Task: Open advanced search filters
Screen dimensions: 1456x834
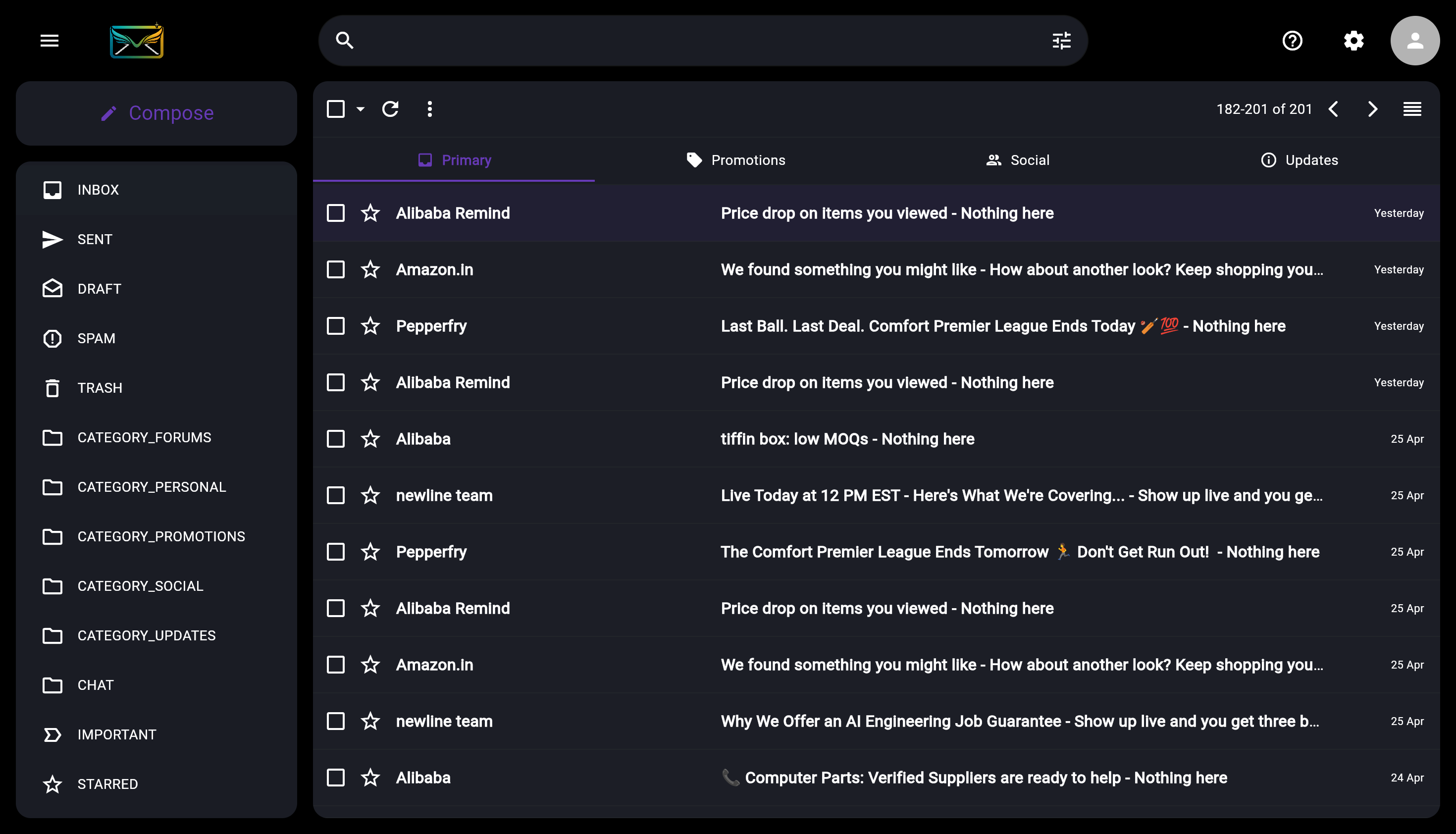Action: click(x=1062, y=40)
